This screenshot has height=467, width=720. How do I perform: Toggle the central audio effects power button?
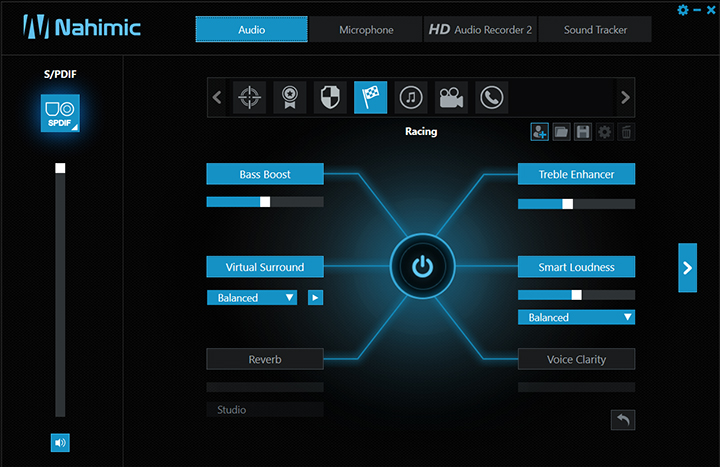422,266
